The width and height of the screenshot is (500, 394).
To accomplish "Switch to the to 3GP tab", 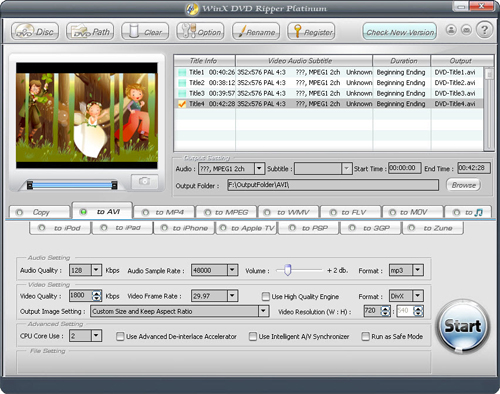I will pyautogui.click(x=370, y=228).
